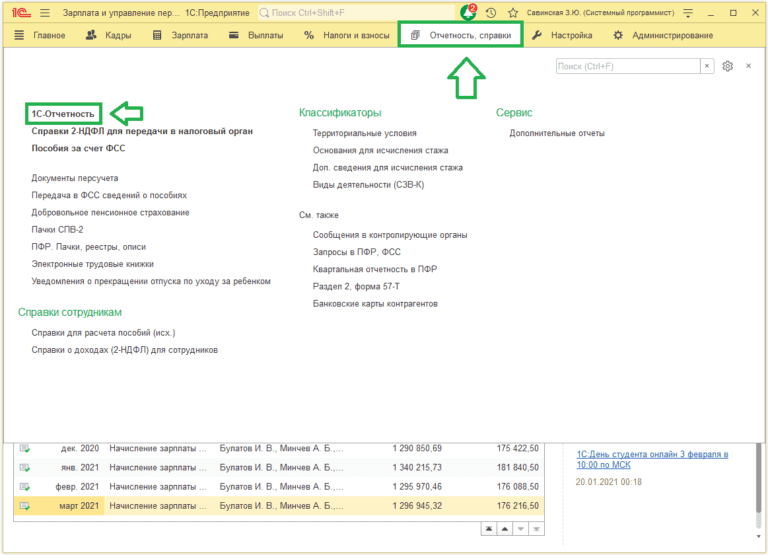This screenshot has height=555, width=768.
Task: Open Передача в ФСС сведений о пособиях
Action: (109, 195)
